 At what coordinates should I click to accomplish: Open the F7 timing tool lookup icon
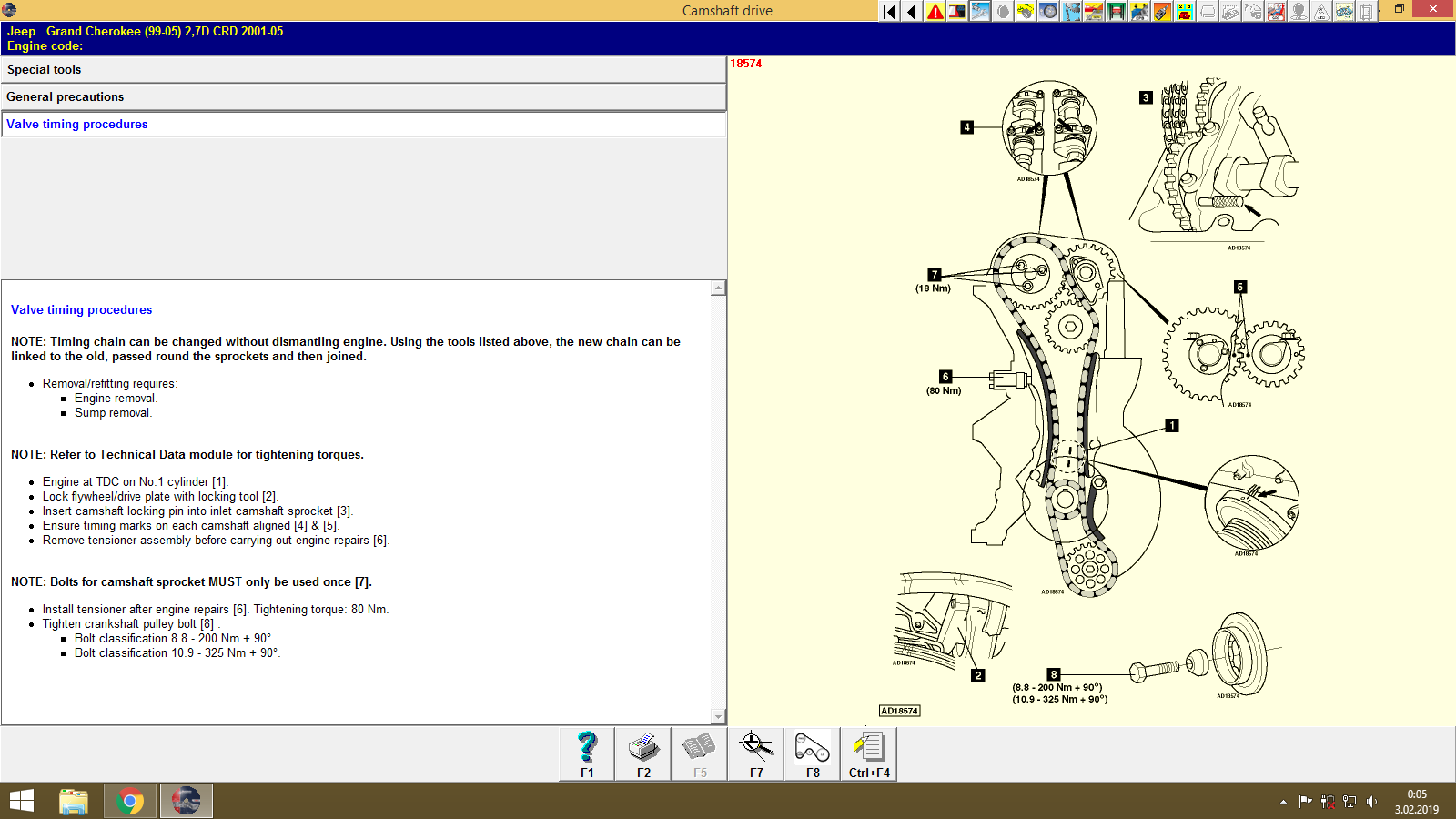[x=754, y=753]
